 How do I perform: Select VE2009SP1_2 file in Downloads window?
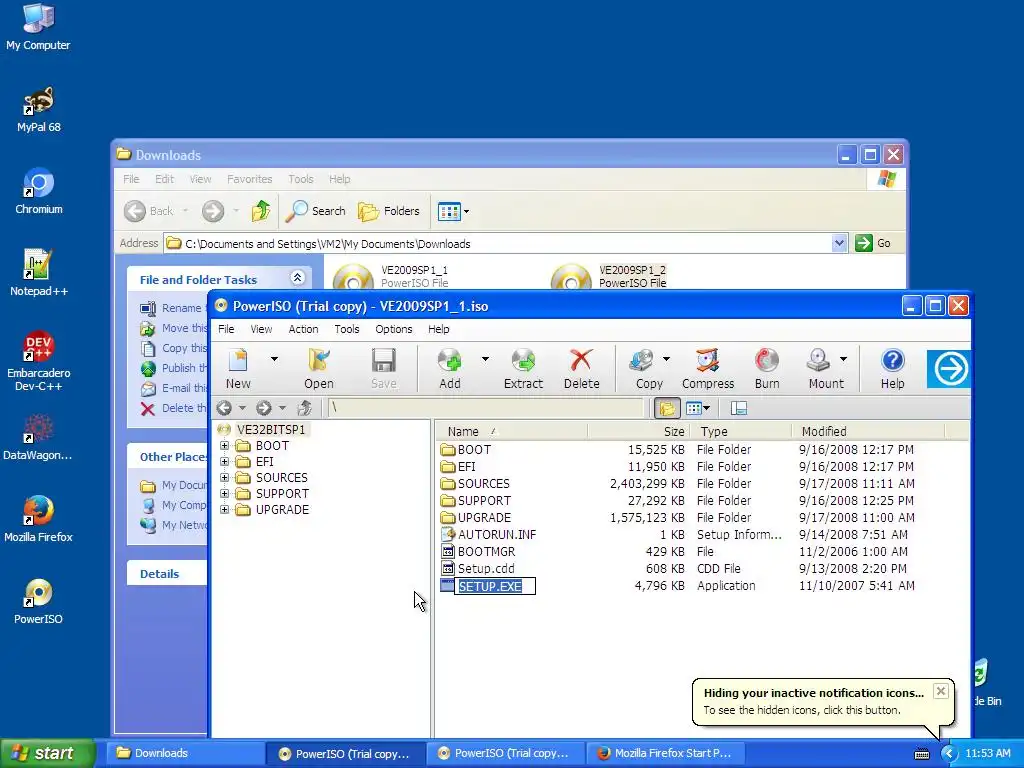(x=609, y=276)
